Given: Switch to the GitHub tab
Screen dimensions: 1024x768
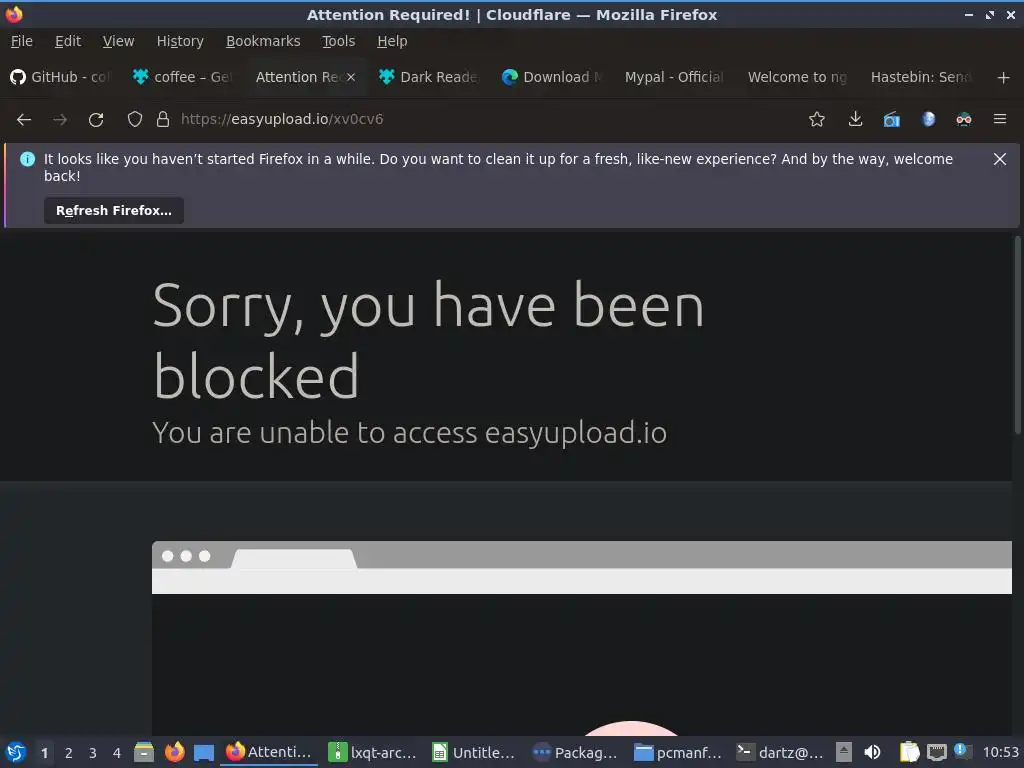Looking at the screenshot, I should (61, 77).
